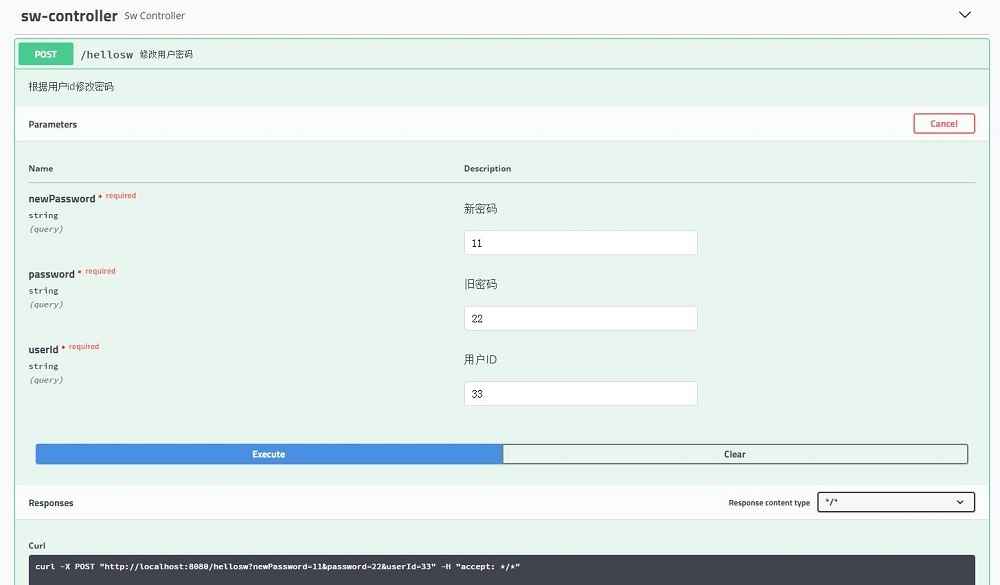
Task: Click the Clear button
Action: coord(734,454)
